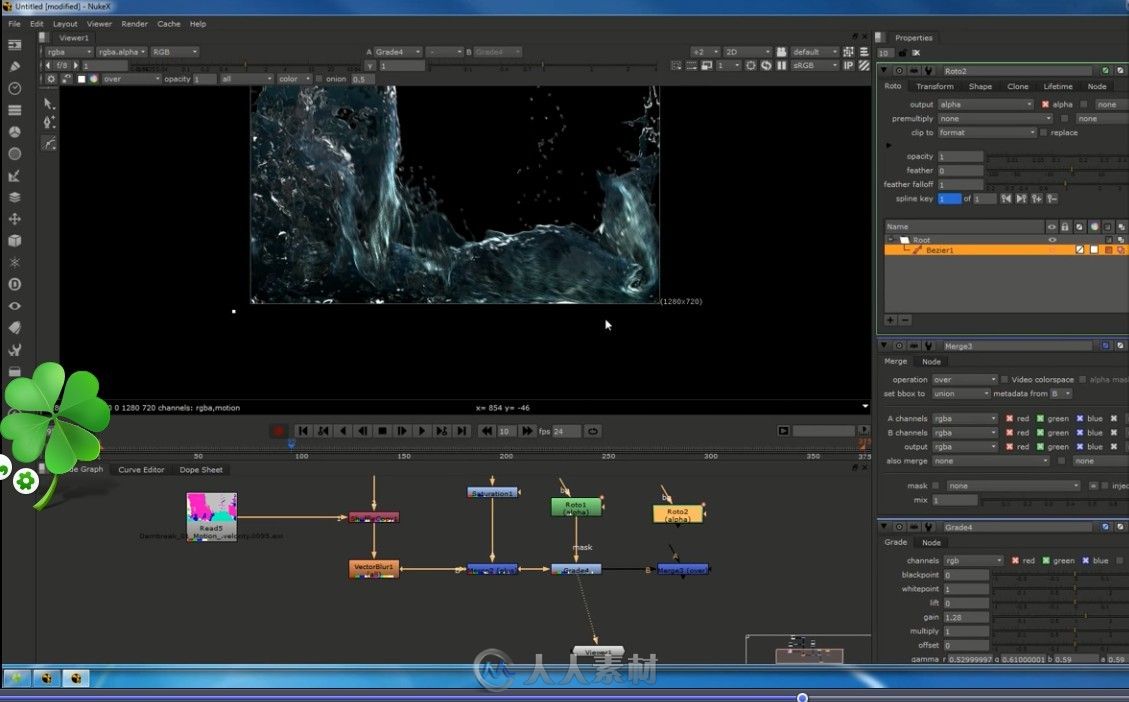Toggle Root layer visibility eye

point(1052,240)
